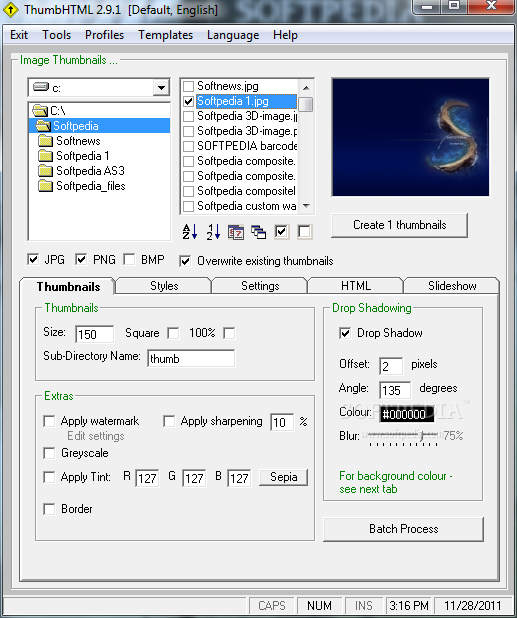The width and height of the screenshot is (517, 618).
Task: Check the Softnews.jpg file checkbox
Action: [x=188, y=86]
